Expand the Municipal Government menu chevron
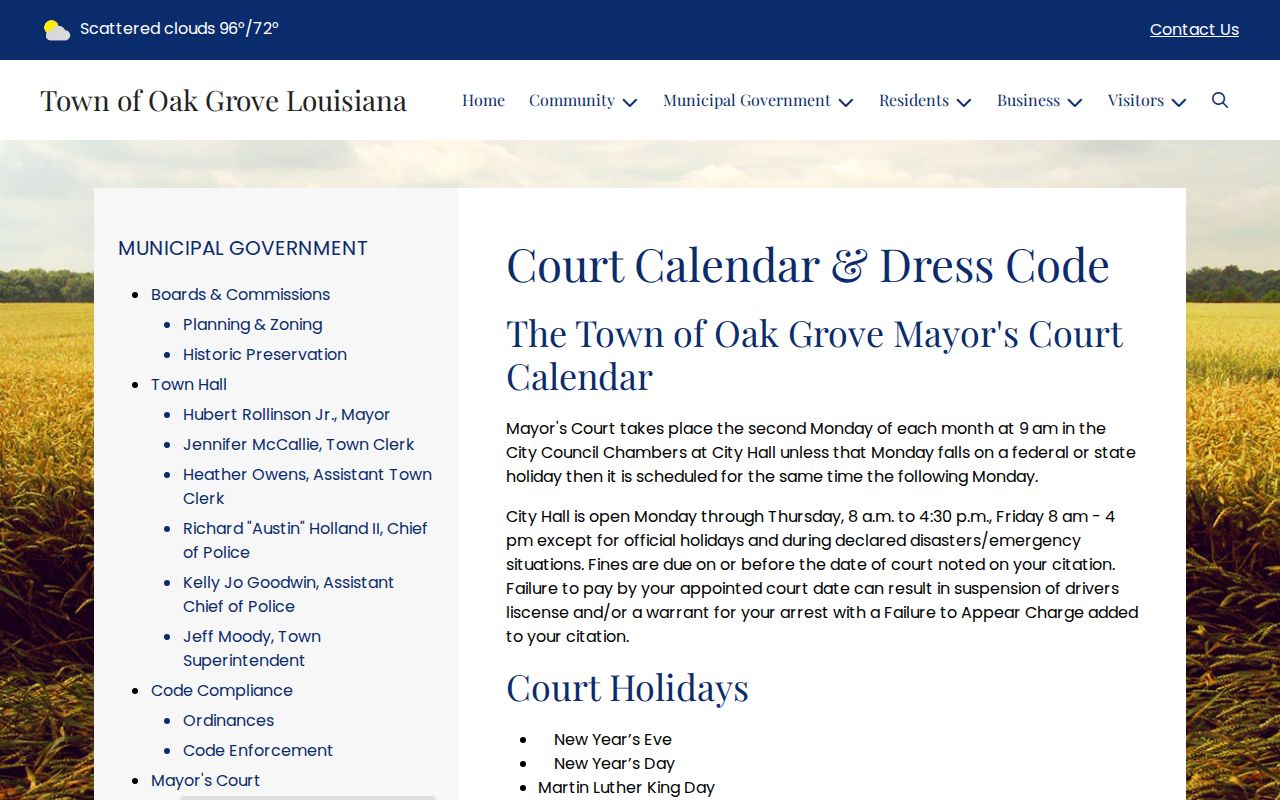The height and width of the screenshot is (800, 1280). pos(846,102)
